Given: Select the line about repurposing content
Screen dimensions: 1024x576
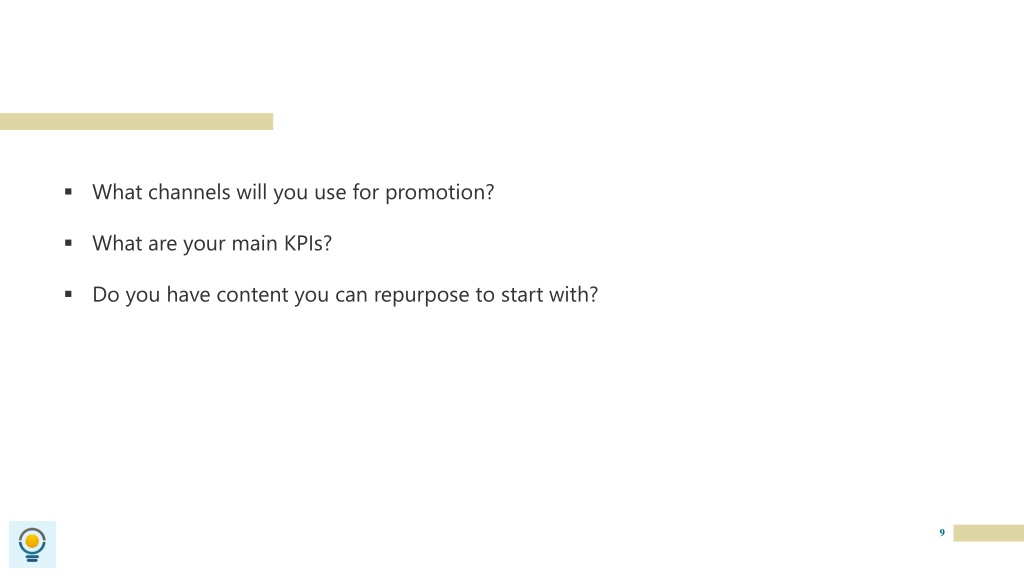Looking at the screenshot, I should 345,295.
